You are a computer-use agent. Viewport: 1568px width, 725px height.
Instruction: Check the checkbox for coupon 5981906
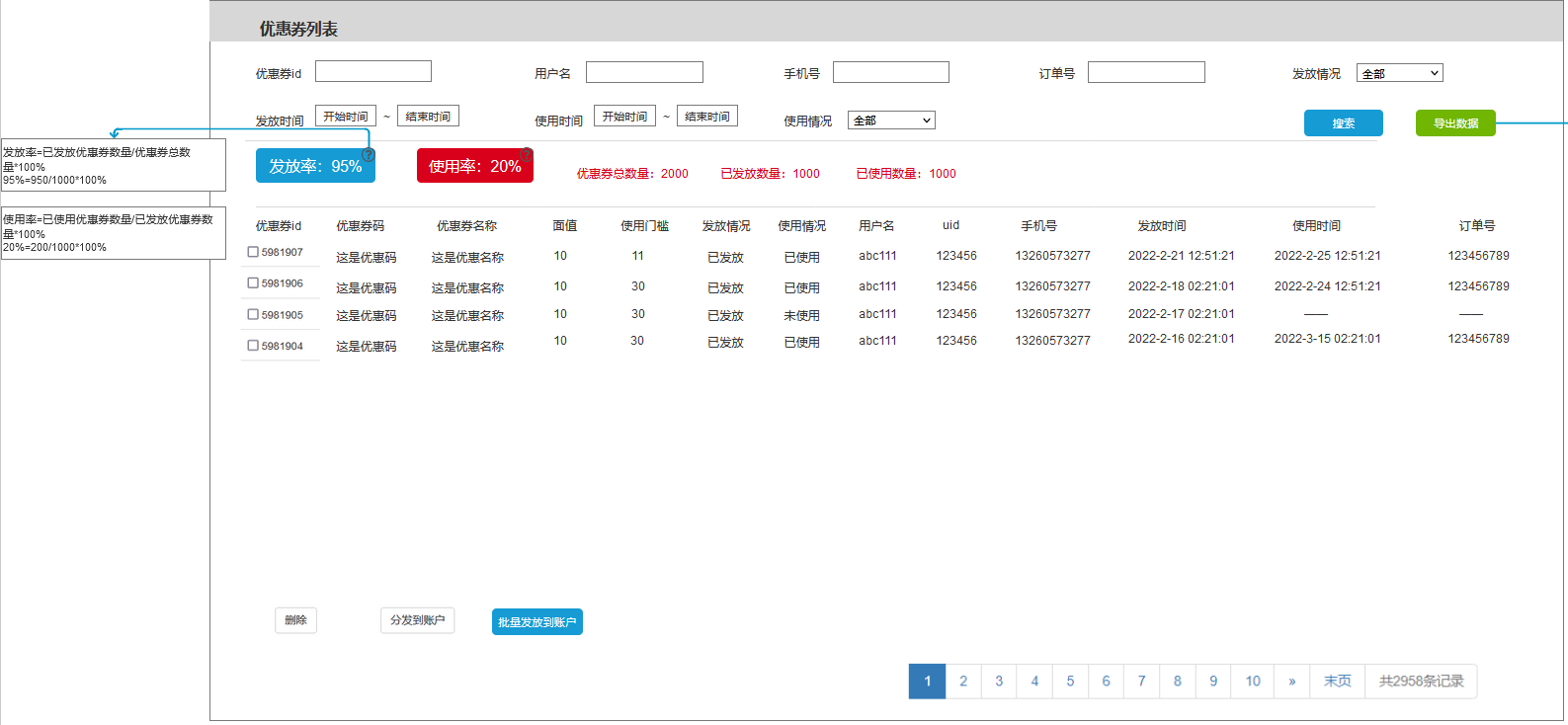point(253,282)
